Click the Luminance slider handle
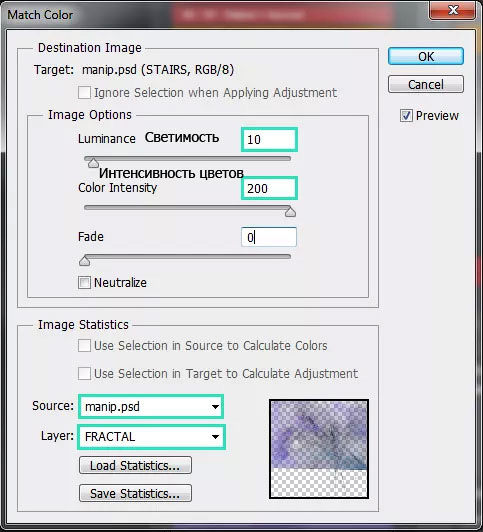This screenshot has height=532, width=483. (93, 163)
